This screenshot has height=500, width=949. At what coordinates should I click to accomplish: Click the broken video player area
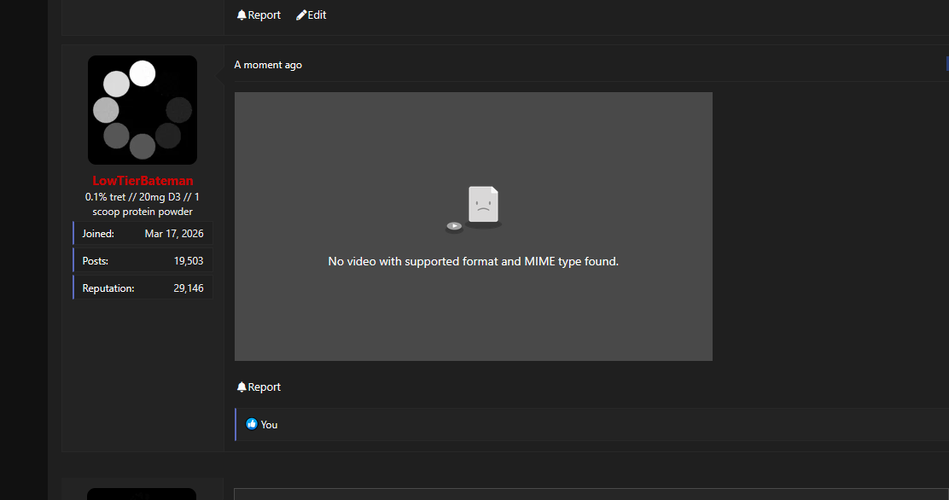(x=473, y=226)
